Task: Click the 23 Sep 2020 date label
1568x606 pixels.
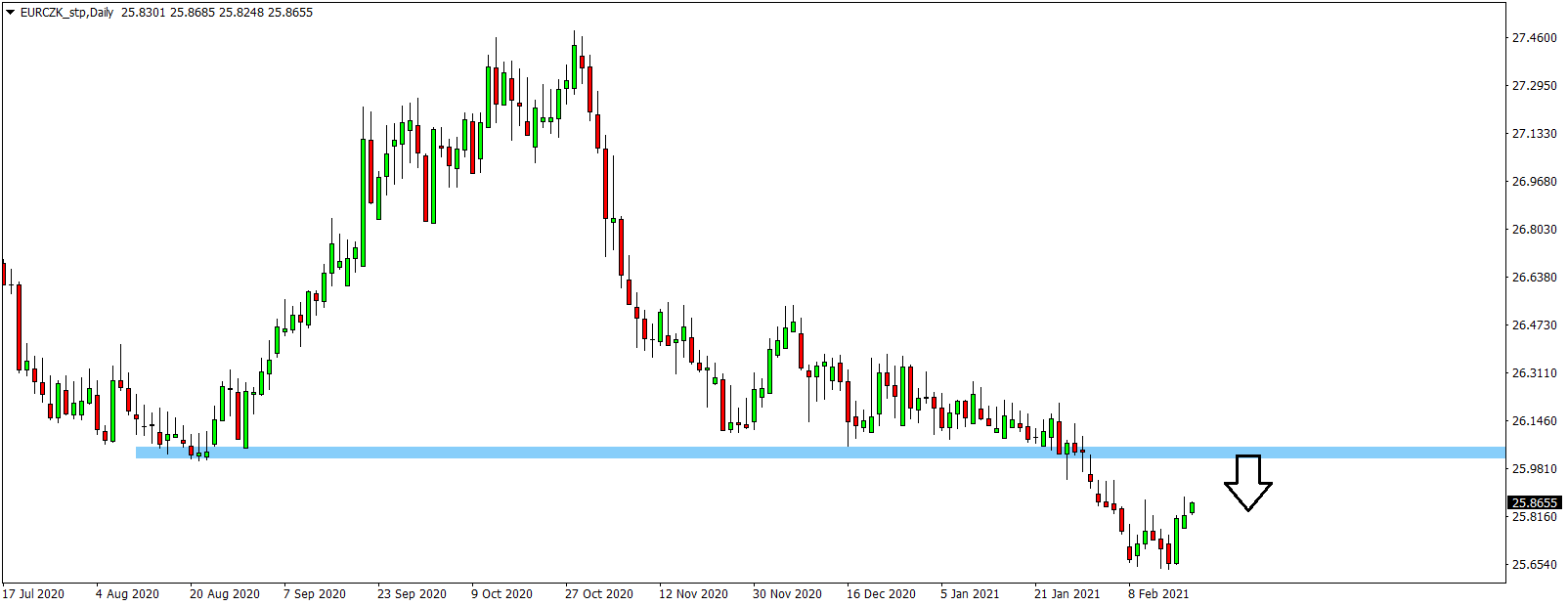Action: coord(412,594)
